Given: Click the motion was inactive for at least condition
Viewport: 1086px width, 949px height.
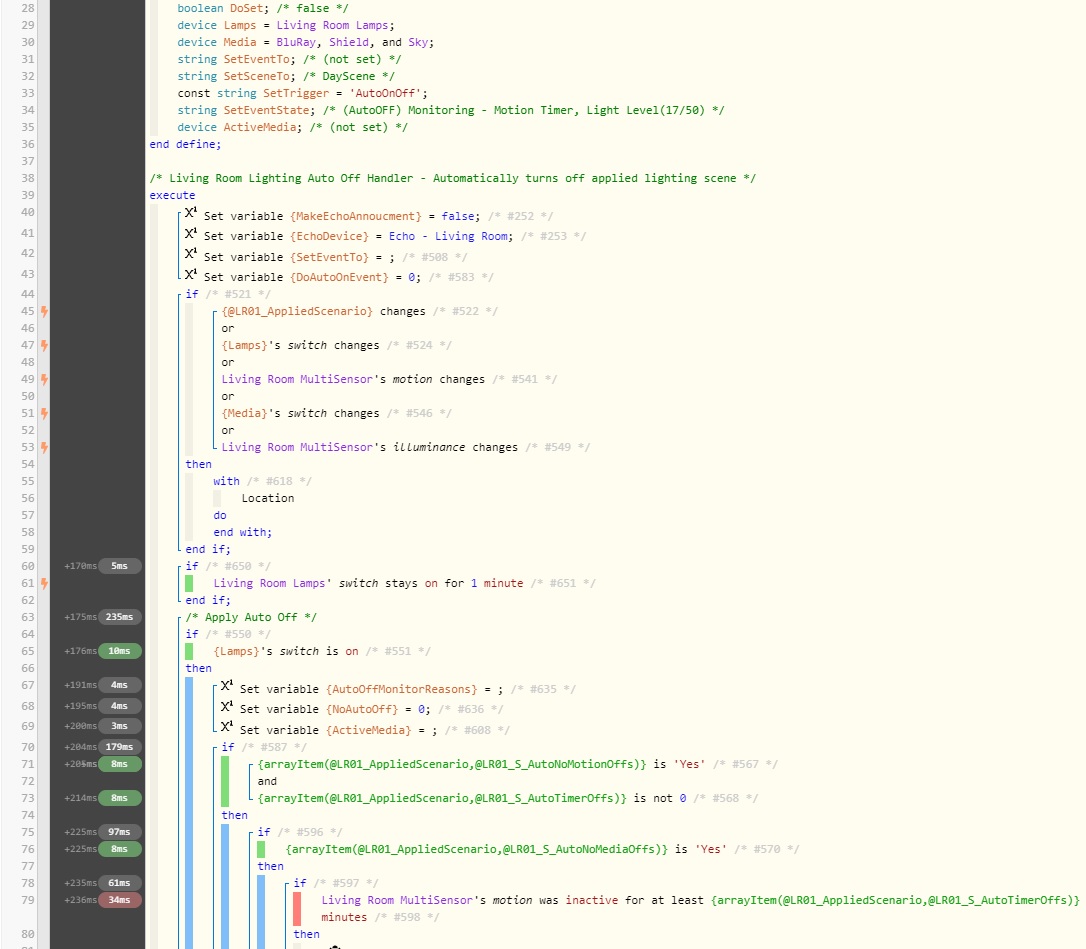Looking at the screenshot, I should pos(700,908).
